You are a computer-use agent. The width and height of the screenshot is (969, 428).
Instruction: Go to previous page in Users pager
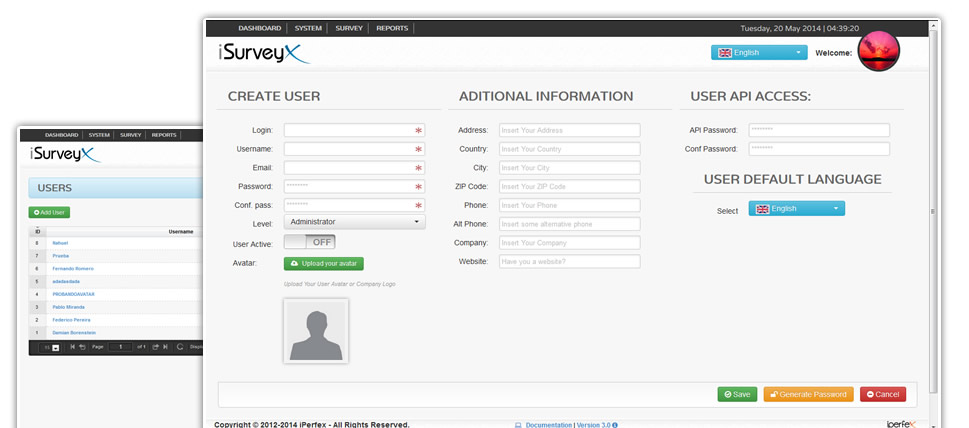coord(82,347)
